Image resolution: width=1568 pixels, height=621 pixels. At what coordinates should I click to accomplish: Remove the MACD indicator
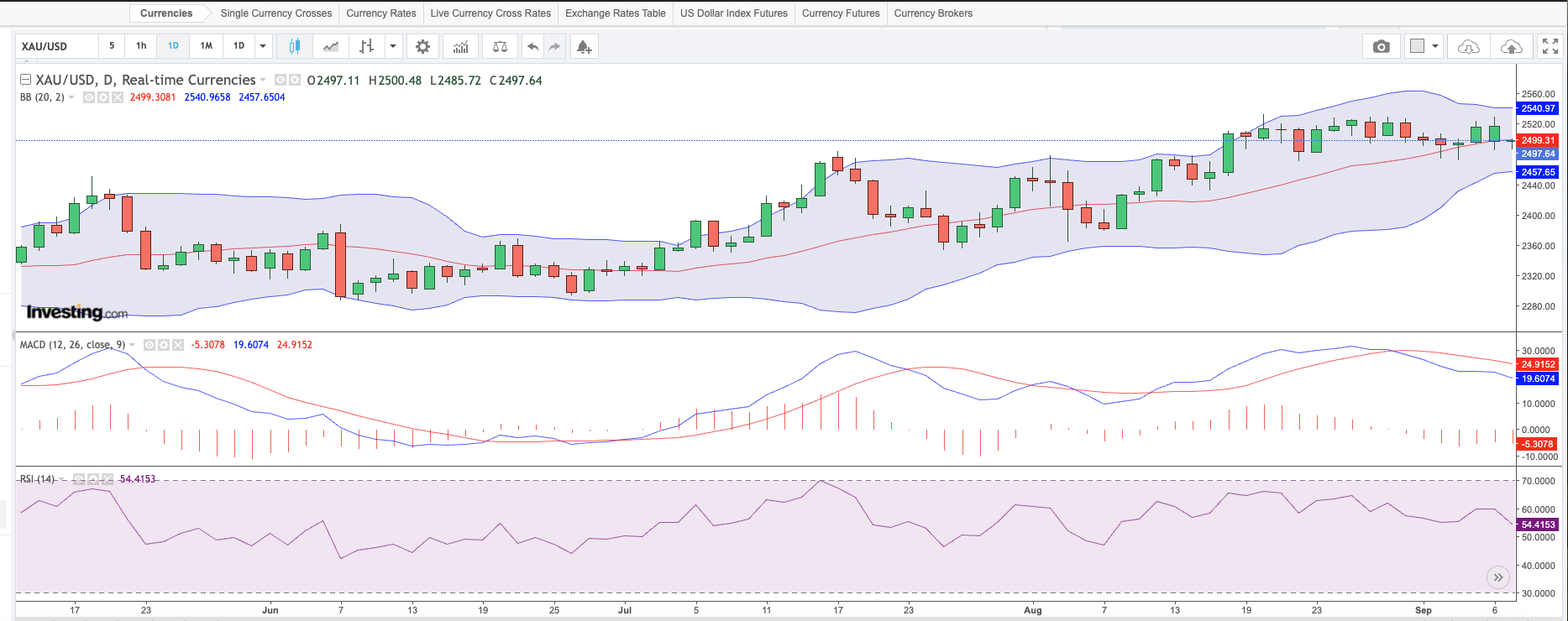[178, 345]
